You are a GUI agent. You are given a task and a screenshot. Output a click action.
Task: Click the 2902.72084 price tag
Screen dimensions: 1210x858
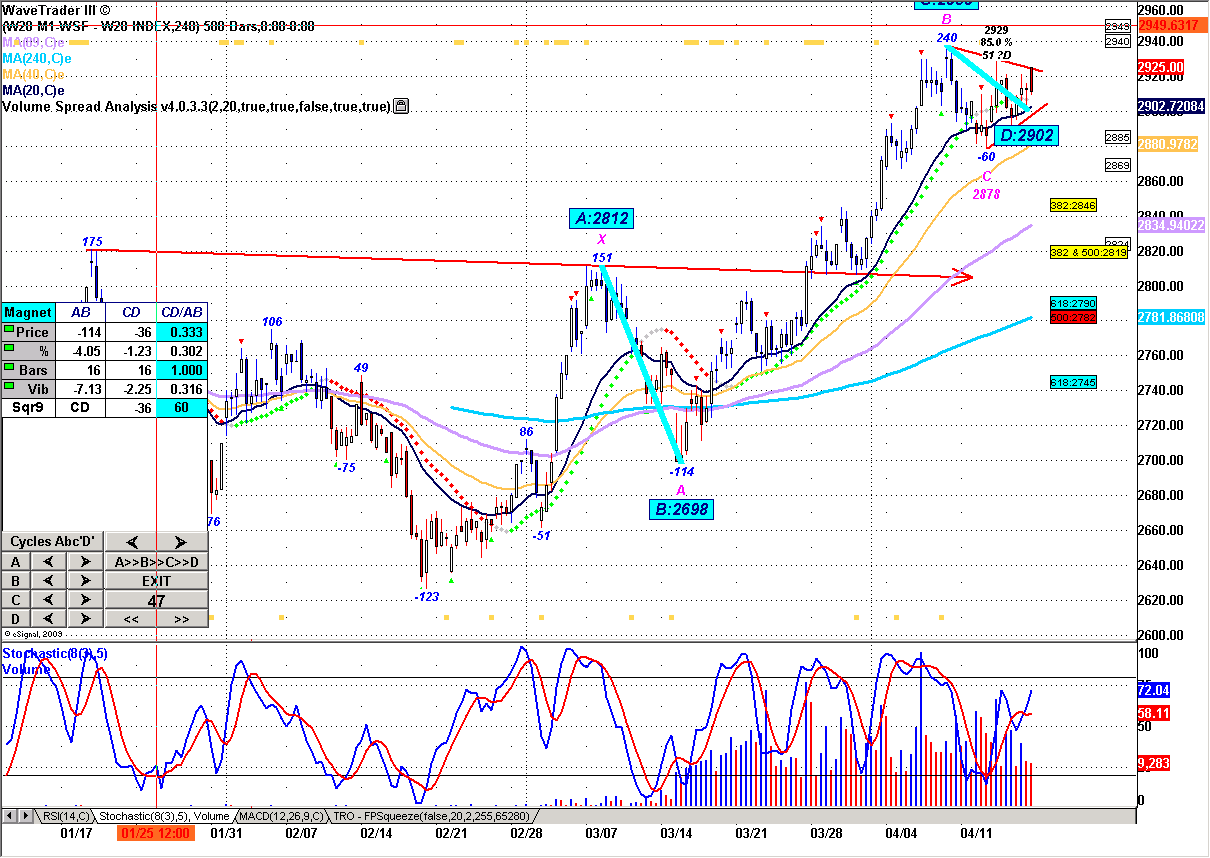click(x=1172, y=105)
